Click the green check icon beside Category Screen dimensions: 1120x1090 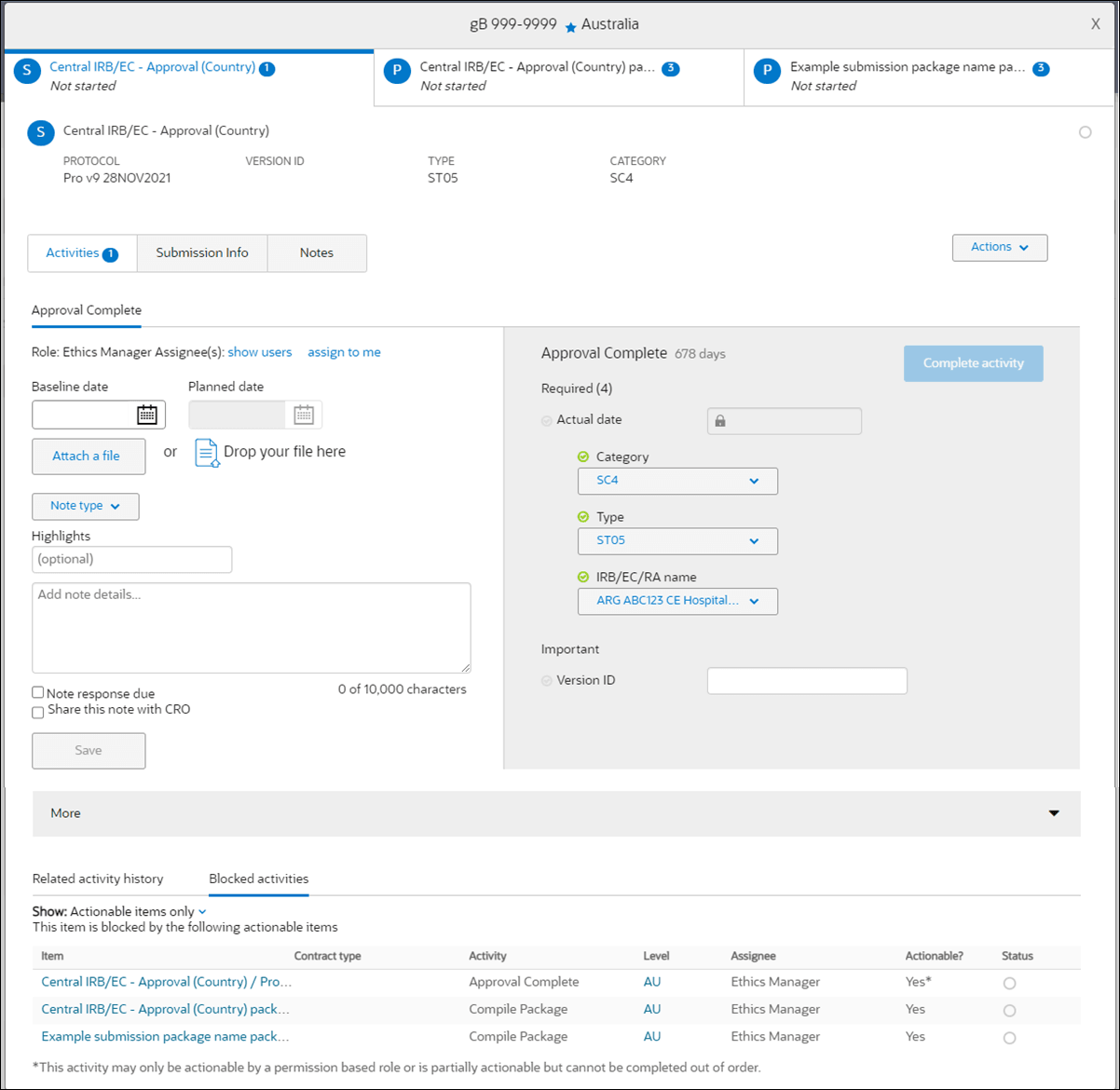tap(582, 456)
